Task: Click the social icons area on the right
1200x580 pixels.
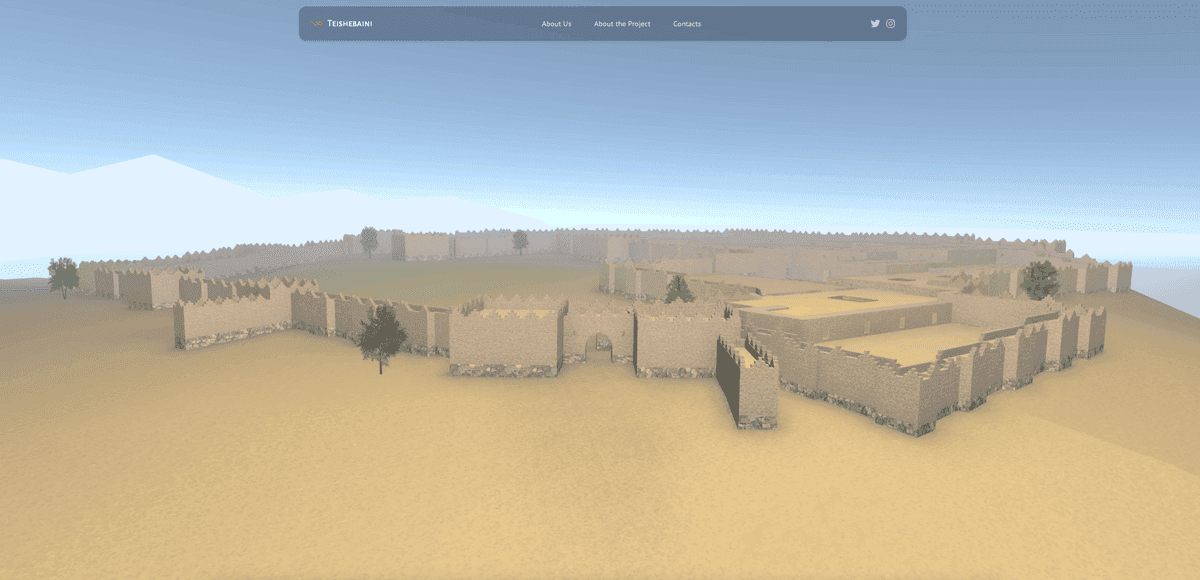Action: point(882,22)
